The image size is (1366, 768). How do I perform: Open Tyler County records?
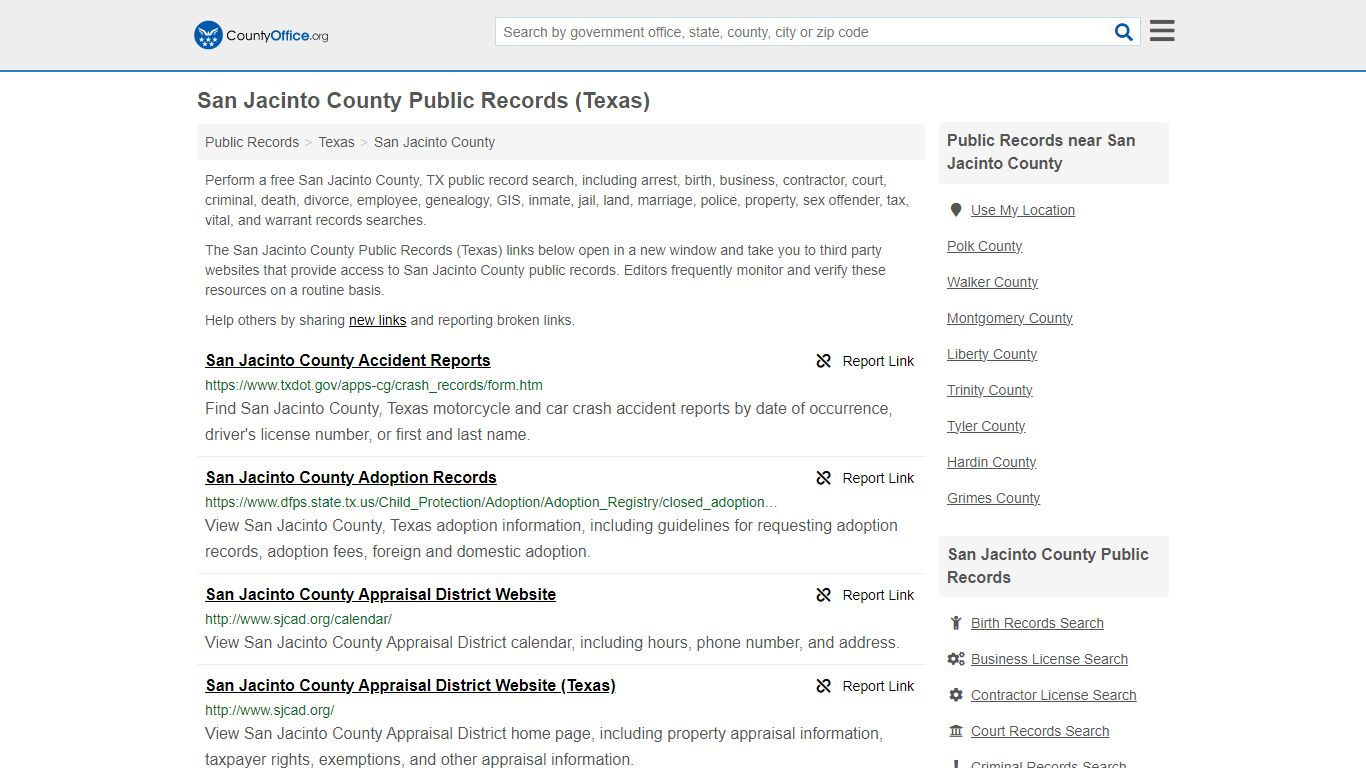[x=986, y=426]
